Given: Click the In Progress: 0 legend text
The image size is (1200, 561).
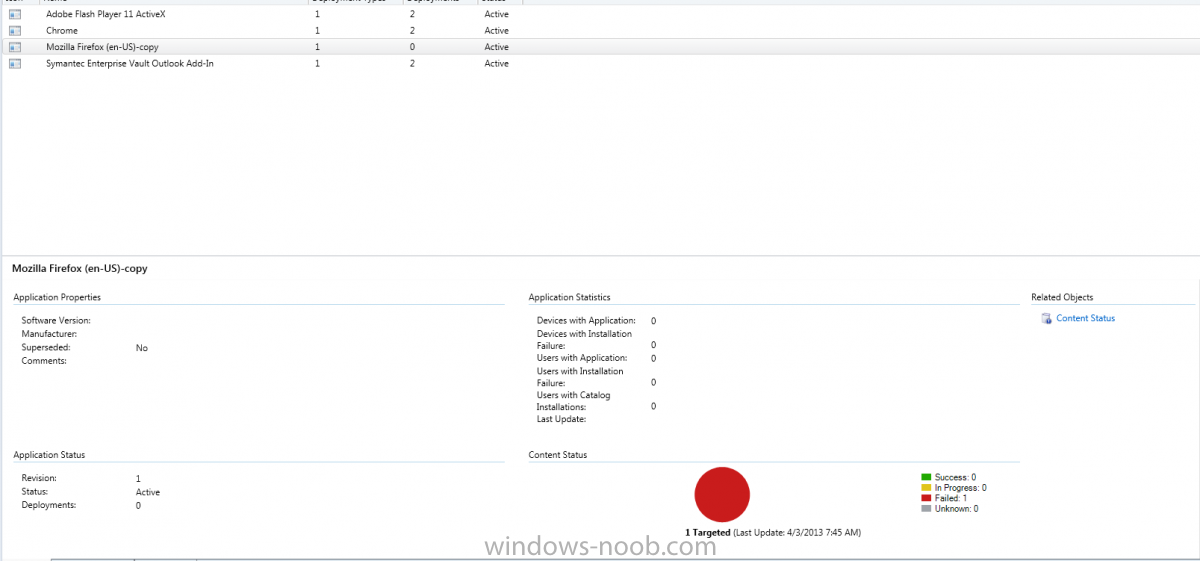Looking at the screenshot, I should coord(961,488).
